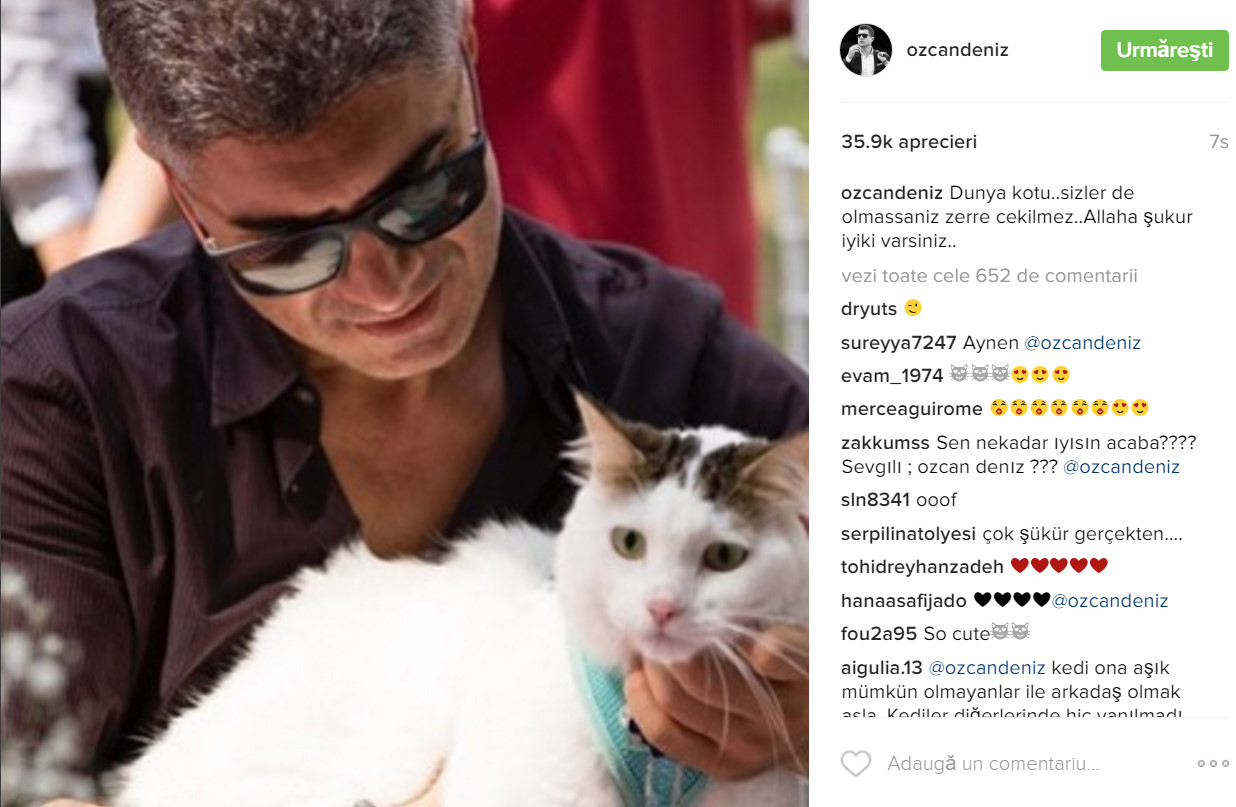Click the green Urmărești follow button

(x=1165, y=50)
